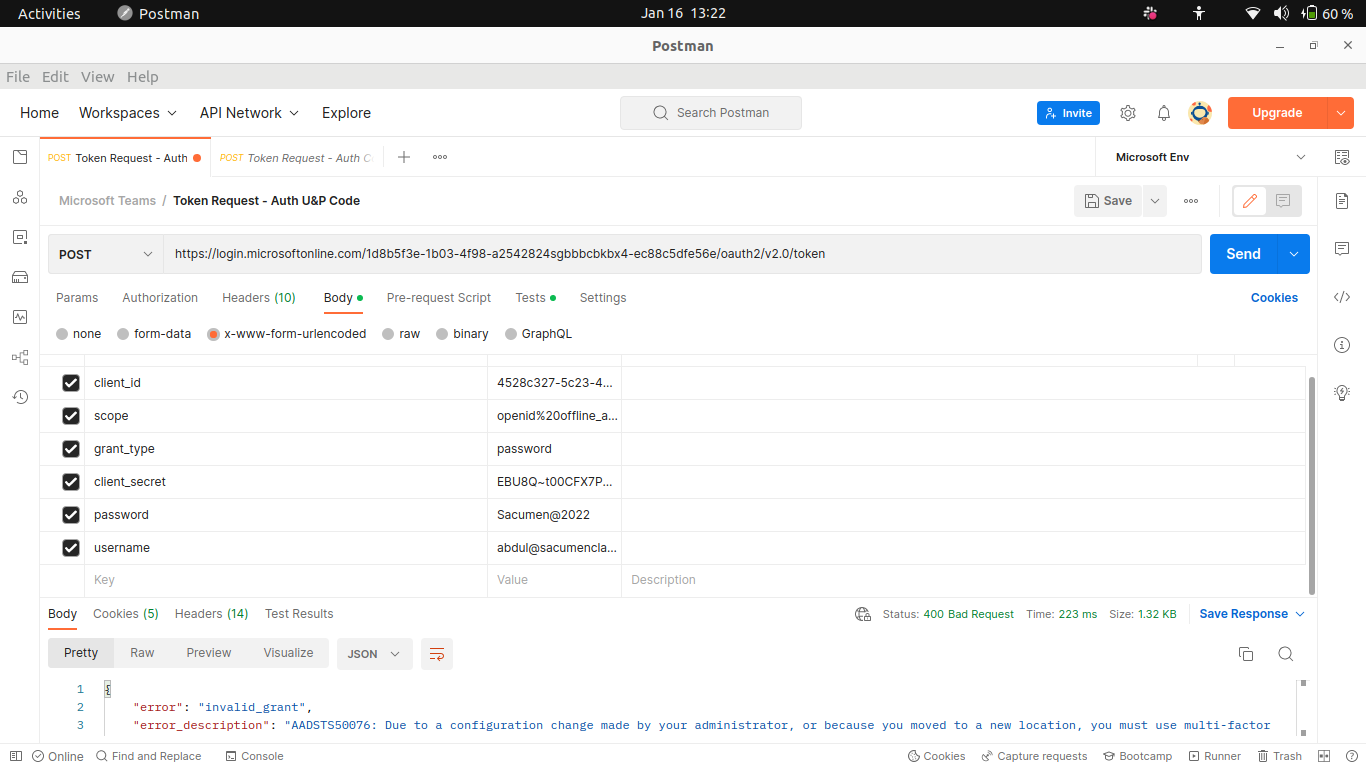Click the network globe icon by Status
1366x768 pixels.
[x=863, y=614]
